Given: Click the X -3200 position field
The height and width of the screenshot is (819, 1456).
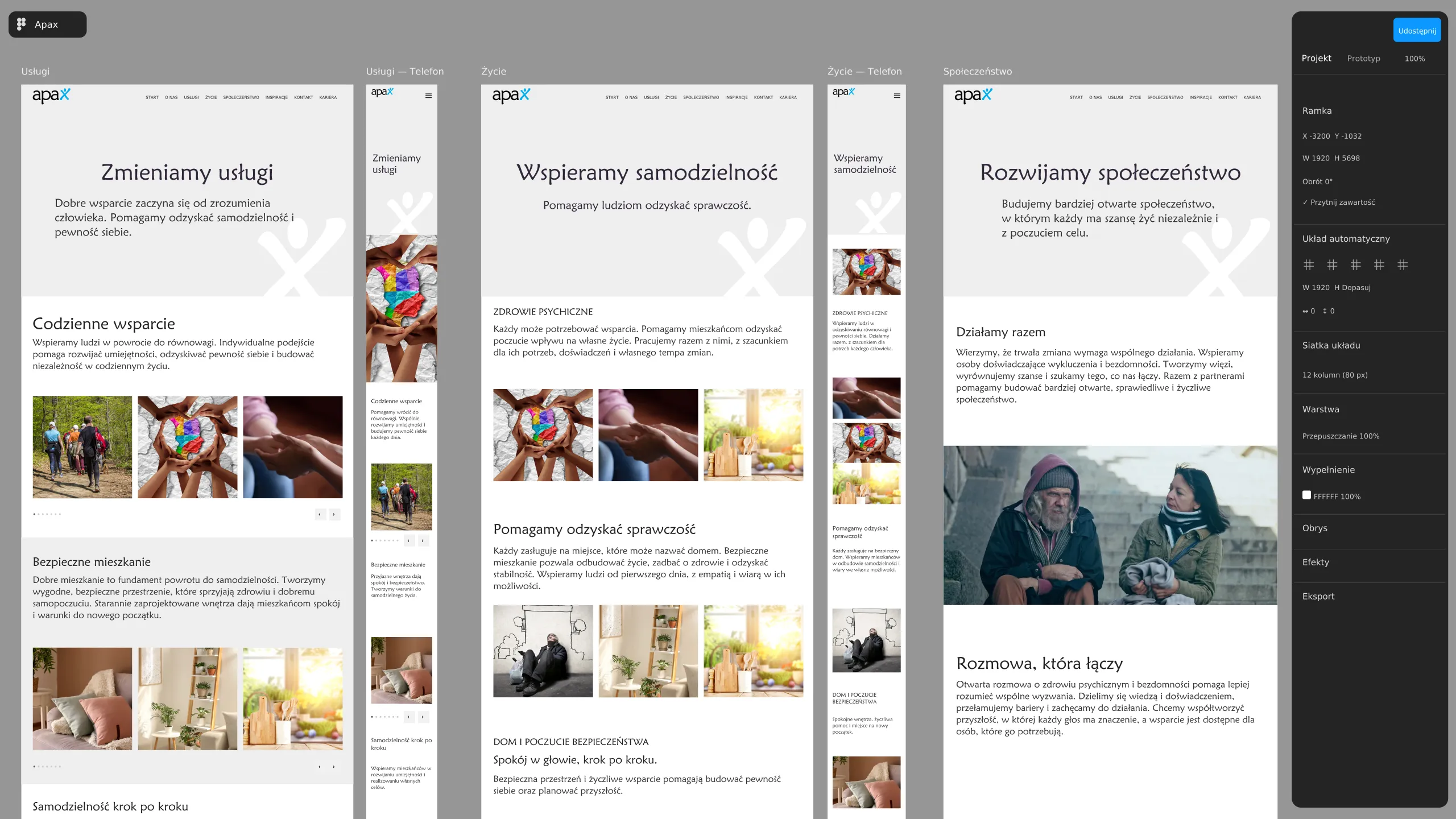Looking at the screenshot, I should click(x=1316, y=136).
